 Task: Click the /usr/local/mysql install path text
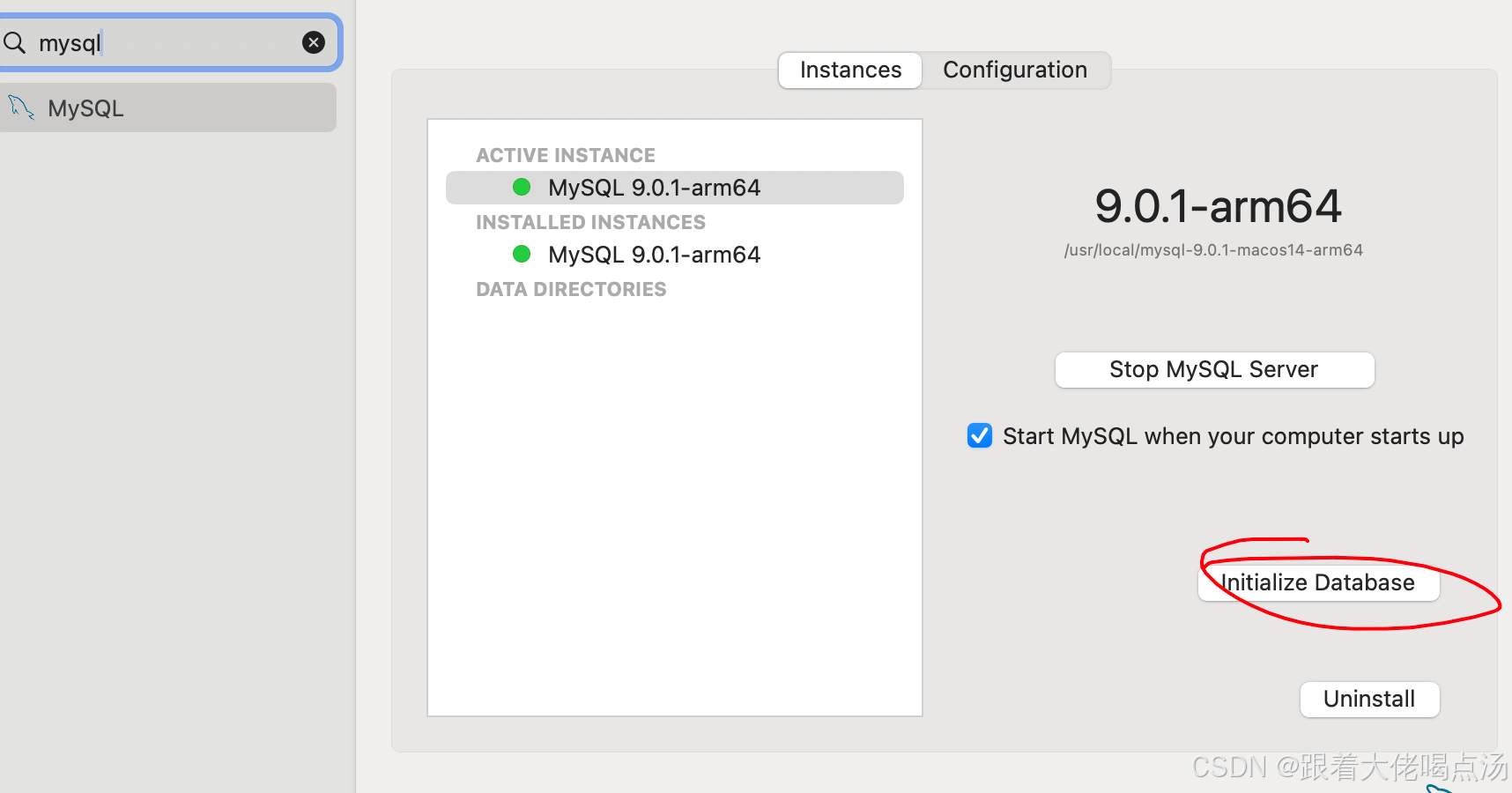1213,250
